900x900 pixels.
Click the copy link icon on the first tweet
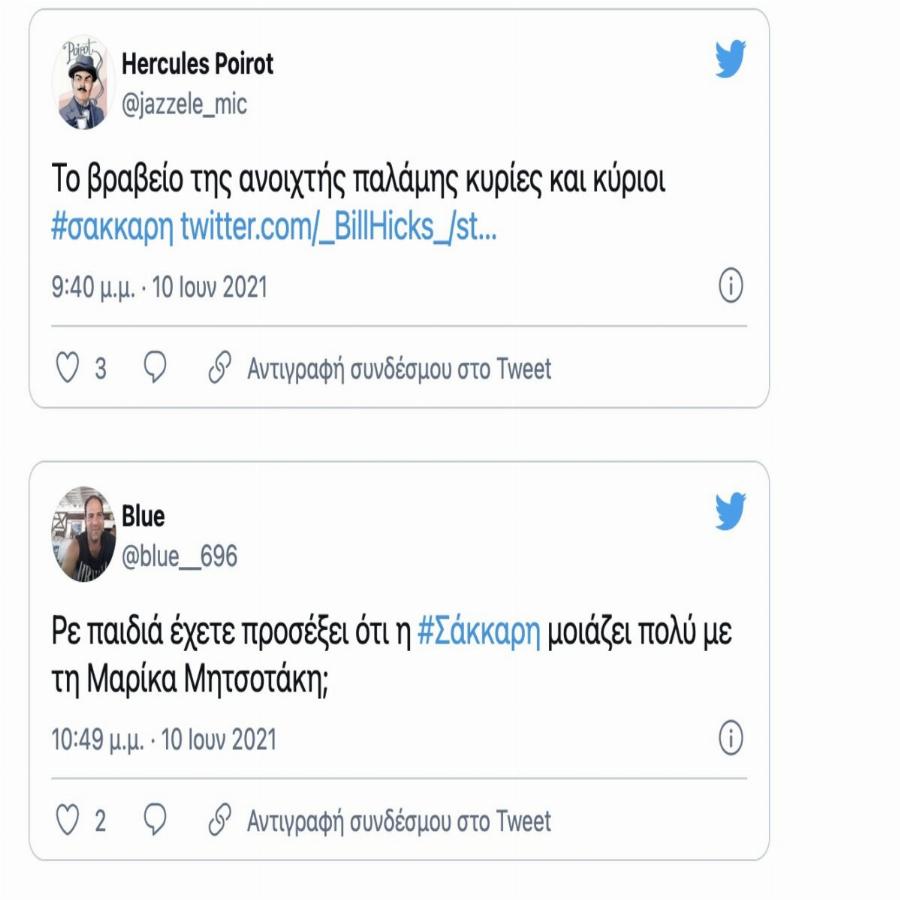(x=216, y=367)
